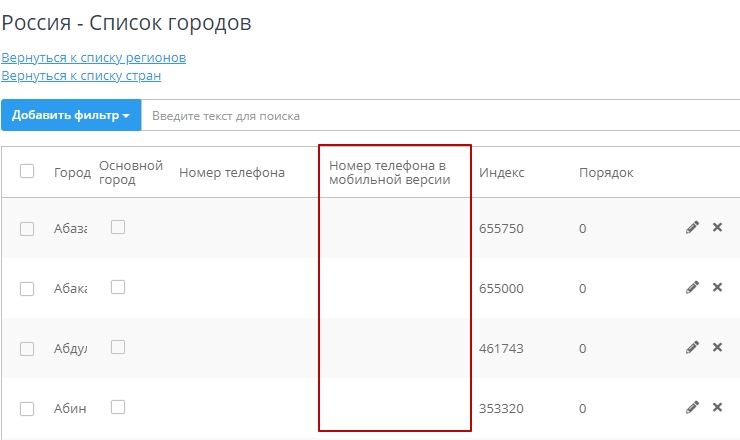
Task: Sort by the Индекс column header
Action: tap(502, 173)
